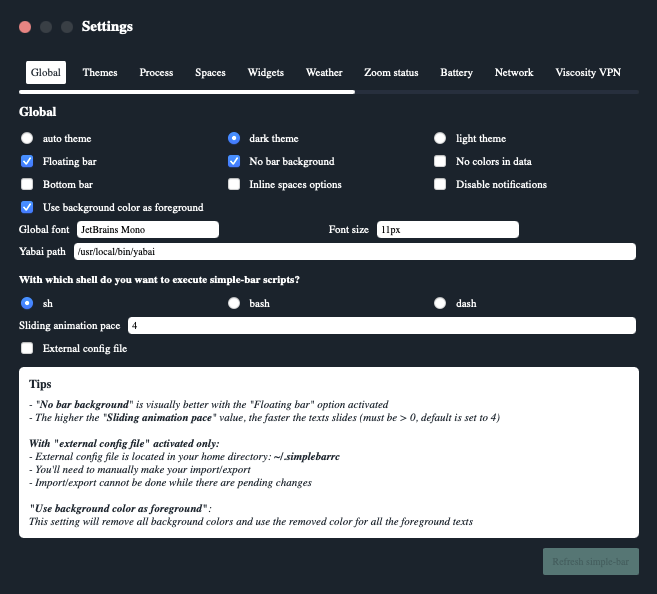Switch to Zoom status tab

pyautogui.click(x=391, y=72)
